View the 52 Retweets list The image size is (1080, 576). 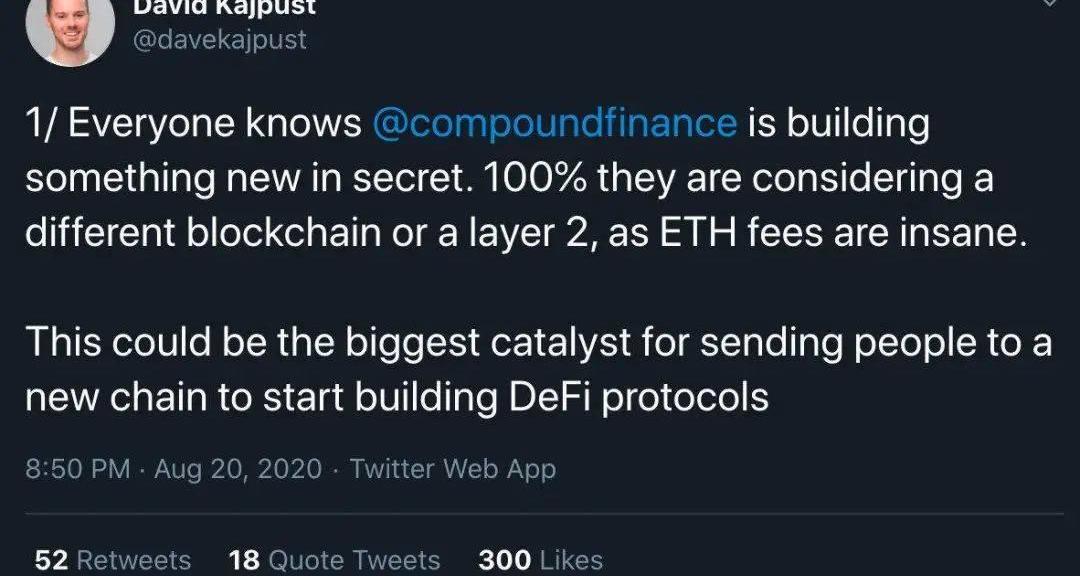(112, 560)
